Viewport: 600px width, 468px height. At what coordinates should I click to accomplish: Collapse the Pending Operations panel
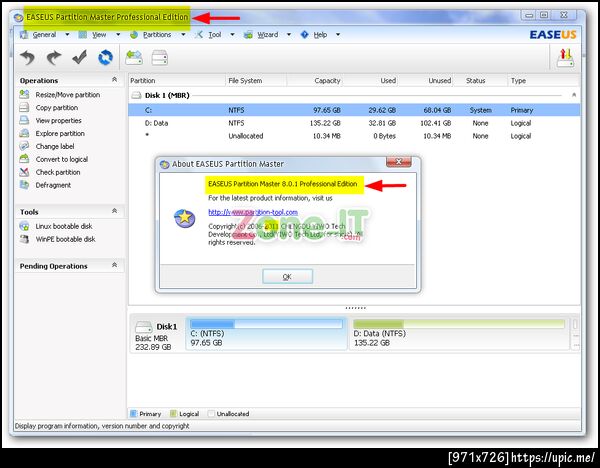click(114, 265)
